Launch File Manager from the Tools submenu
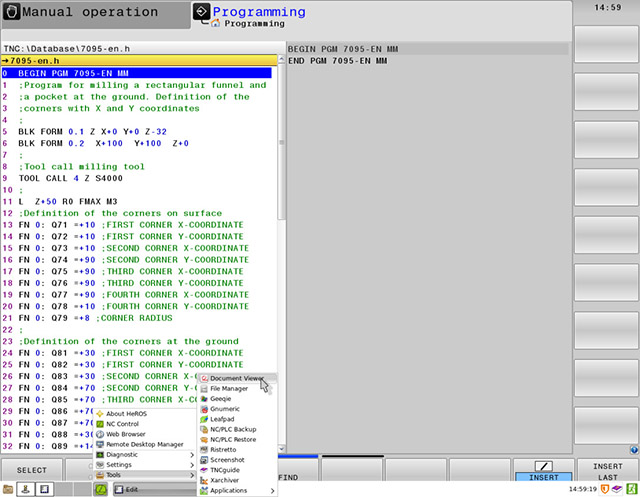This screenshot has height=497, width=640. 228,388
